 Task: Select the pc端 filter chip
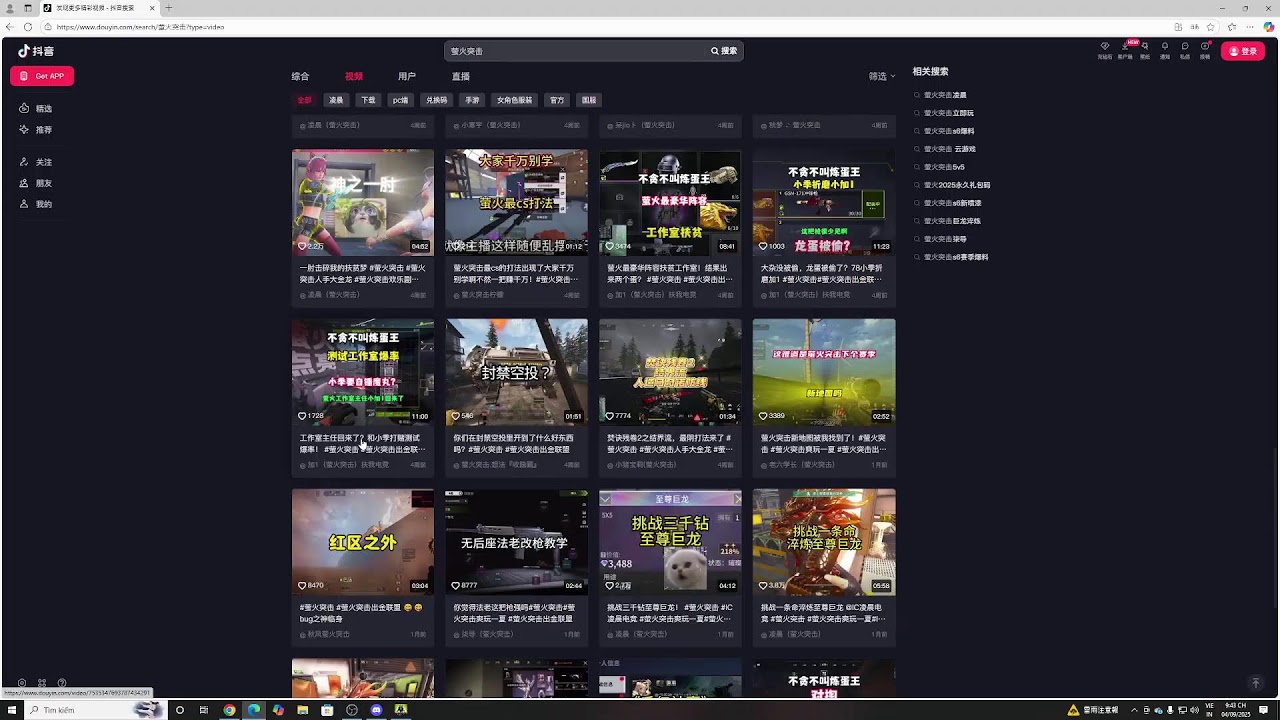tap(400, 100)
